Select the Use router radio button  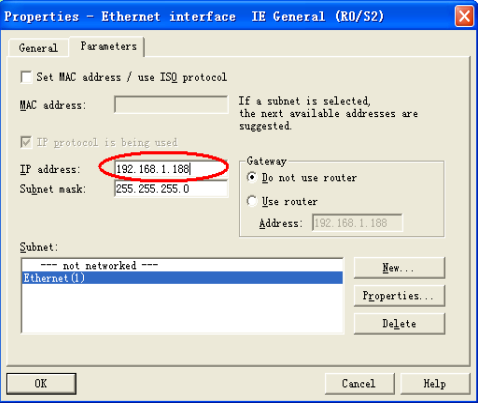(x=252, y=201)
